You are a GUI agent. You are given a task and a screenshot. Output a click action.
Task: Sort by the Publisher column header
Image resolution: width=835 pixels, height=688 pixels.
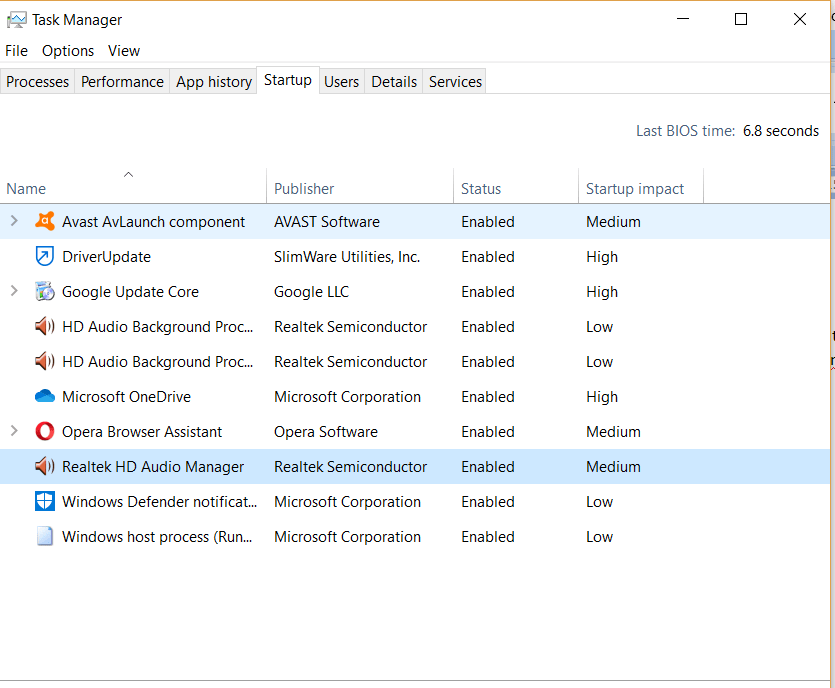coord(360,186)
